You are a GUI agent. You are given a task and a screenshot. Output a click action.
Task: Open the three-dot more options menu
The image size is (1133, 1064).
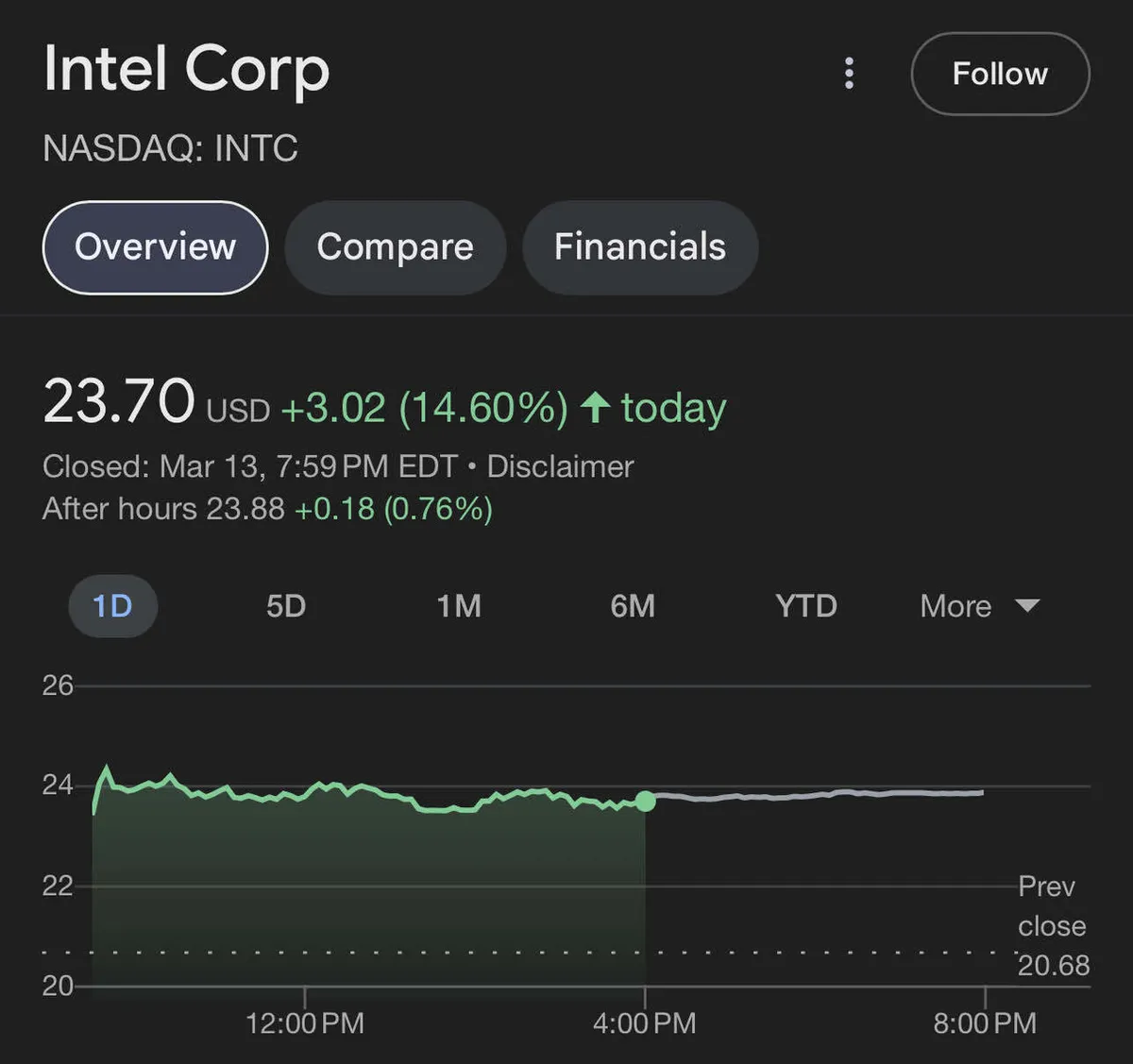(849, 74)
